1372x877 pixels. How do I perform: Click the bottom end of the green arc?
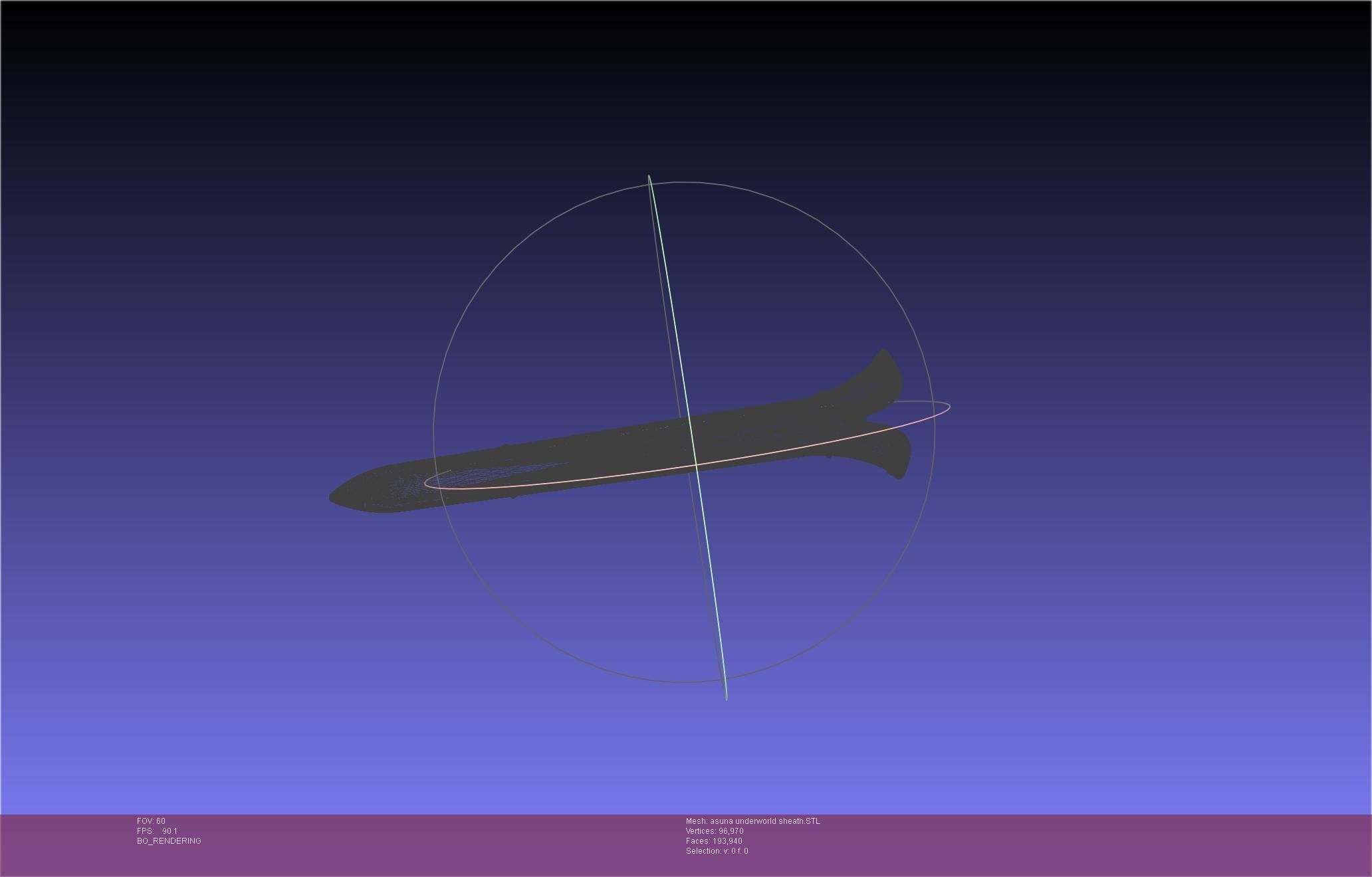click(726, 698)
